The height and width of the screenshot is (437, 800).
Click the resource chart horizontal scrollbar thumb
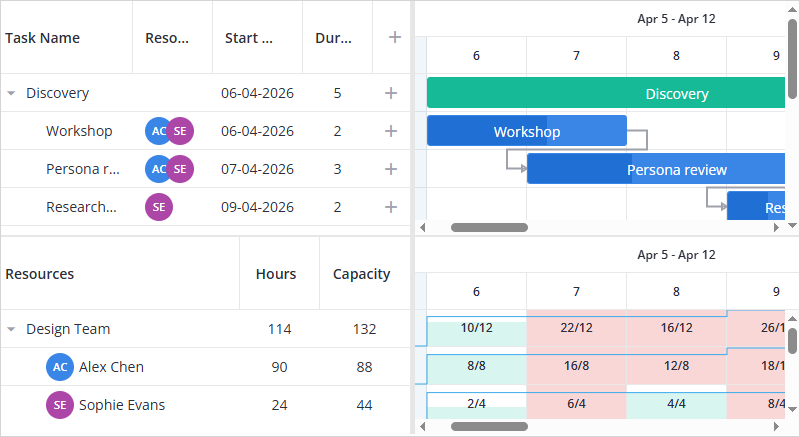click(489, 426)
